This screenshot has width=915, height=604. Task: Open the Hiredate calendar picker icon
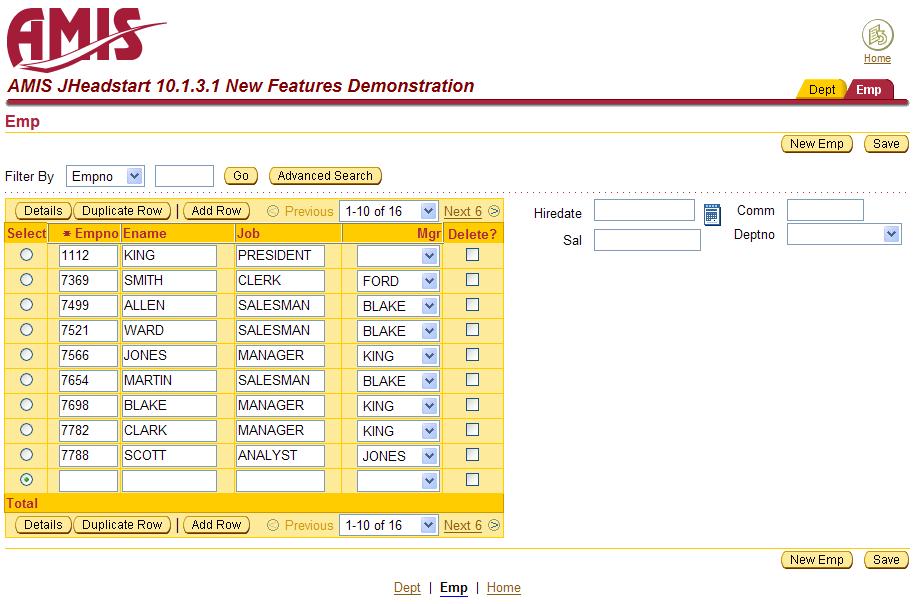[x=712, y=214]
